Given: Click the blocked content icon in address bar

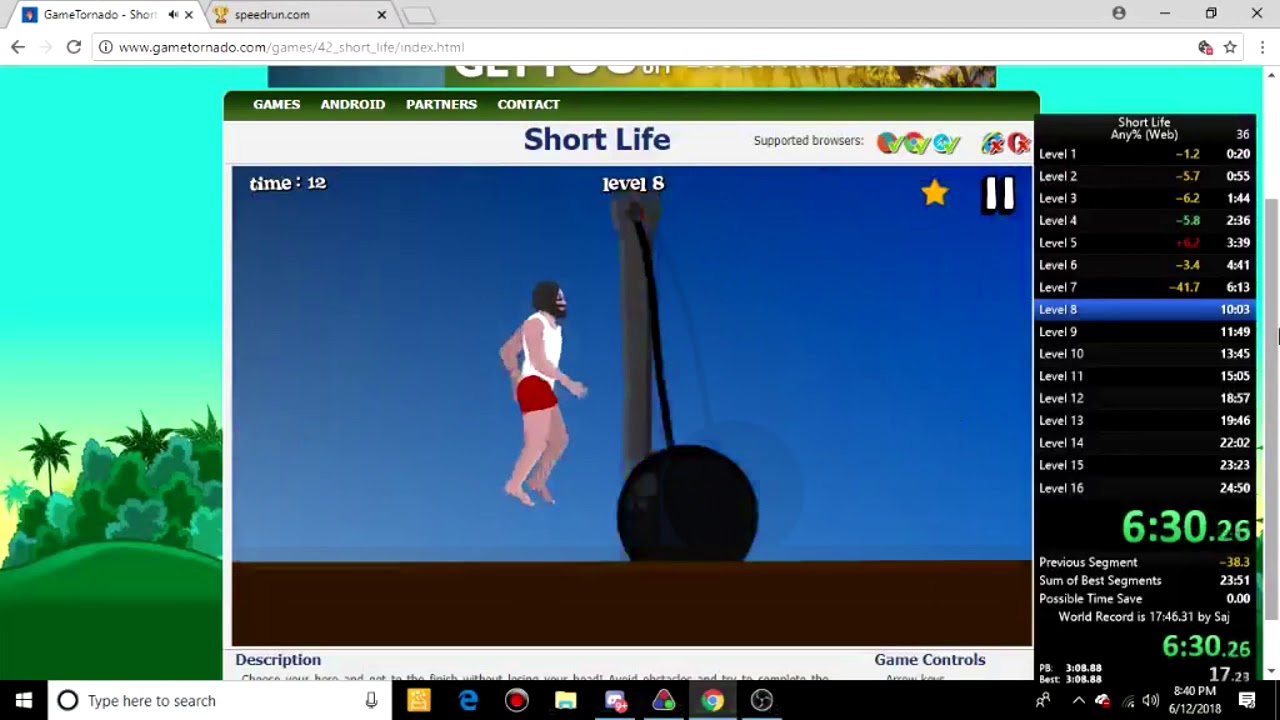Looking at the screenshot, I should [1205, 47].
